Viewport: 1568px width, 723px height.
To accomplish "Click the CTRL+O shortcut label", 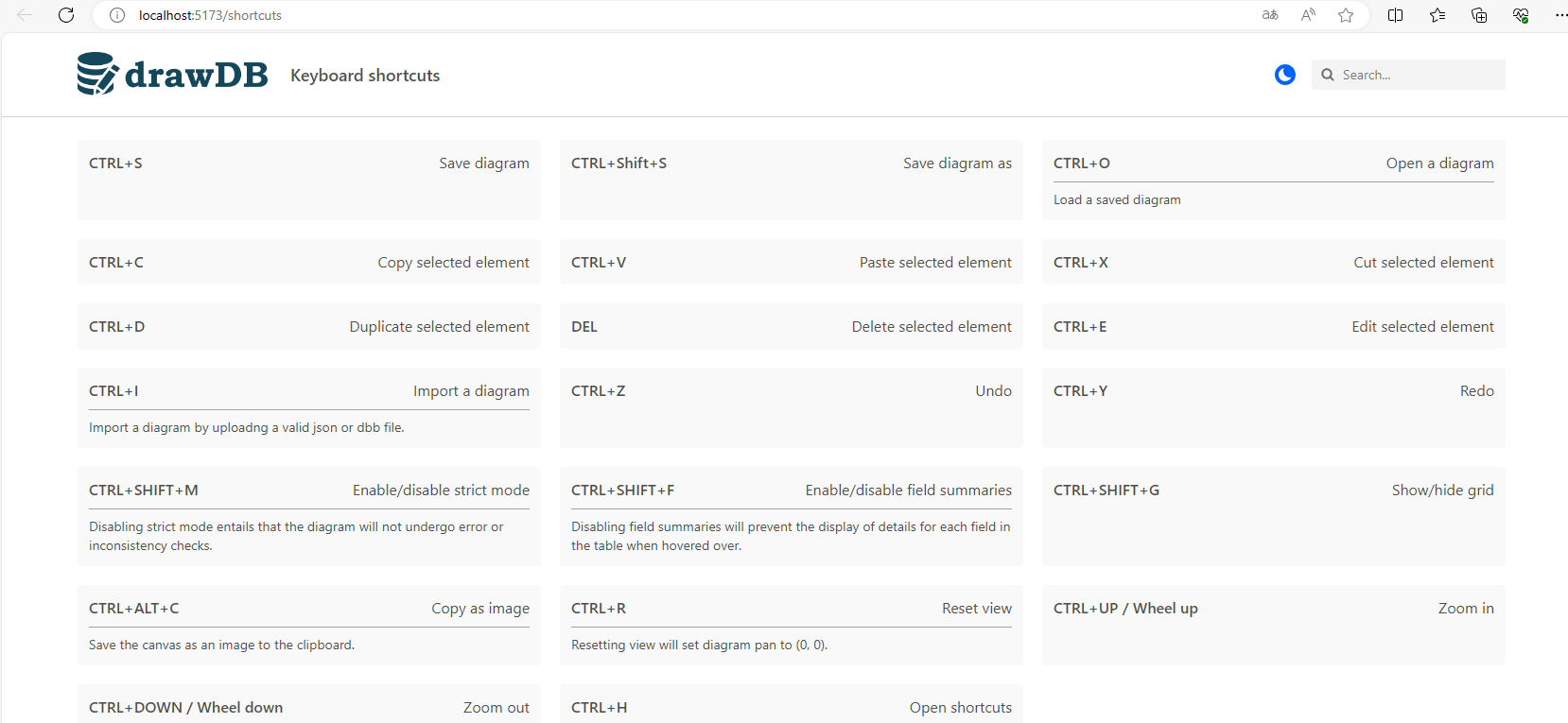I will (x=1082, y=164).
